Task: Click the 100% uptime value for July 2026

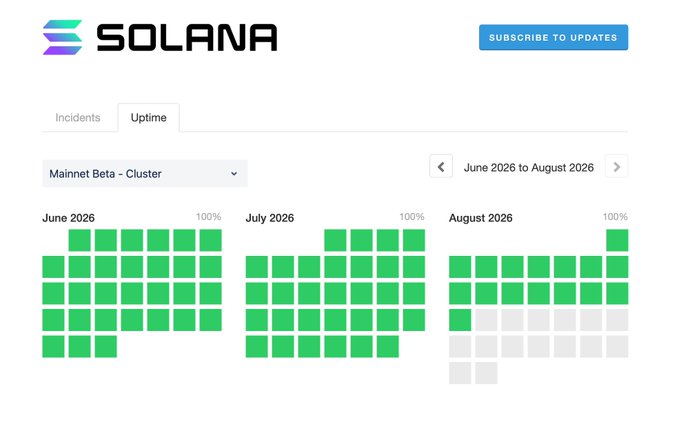Action: tap(411, 217)
